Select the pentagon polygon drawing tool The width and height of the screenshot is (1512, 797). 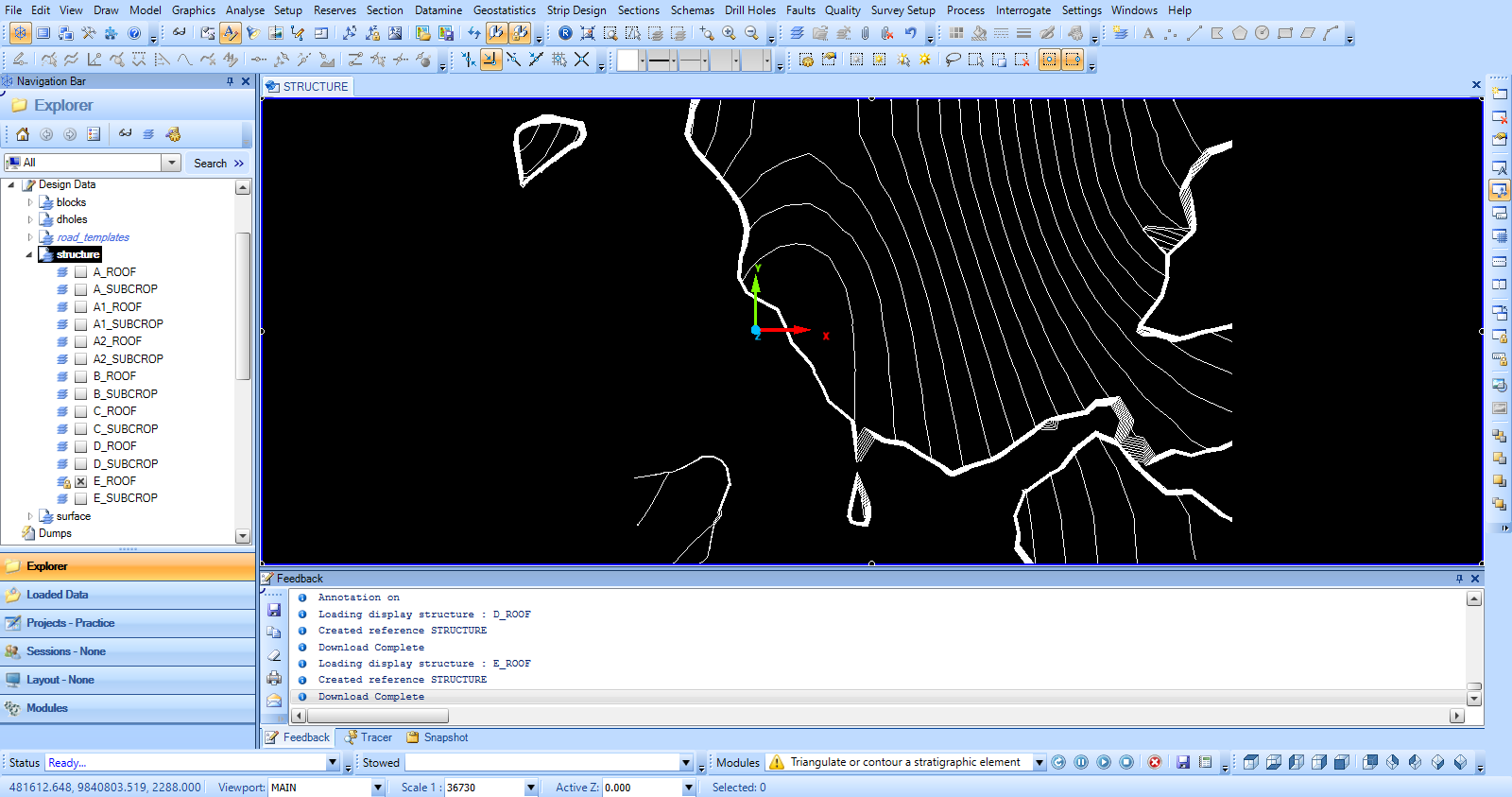pos(1239,33)
